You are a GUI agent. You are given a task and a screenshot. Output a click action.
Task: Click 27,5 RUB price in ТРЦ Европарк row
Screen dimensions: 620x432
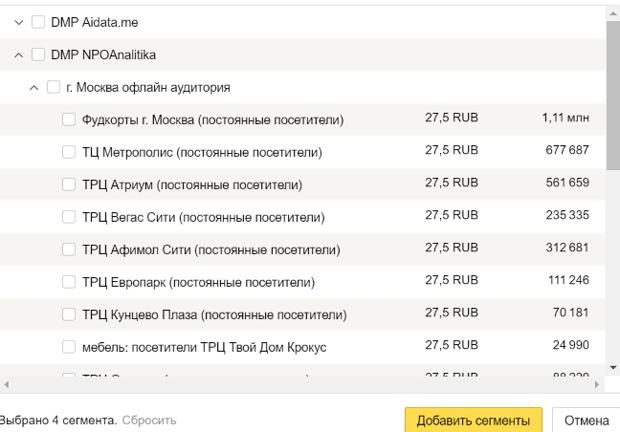point(452,280)
